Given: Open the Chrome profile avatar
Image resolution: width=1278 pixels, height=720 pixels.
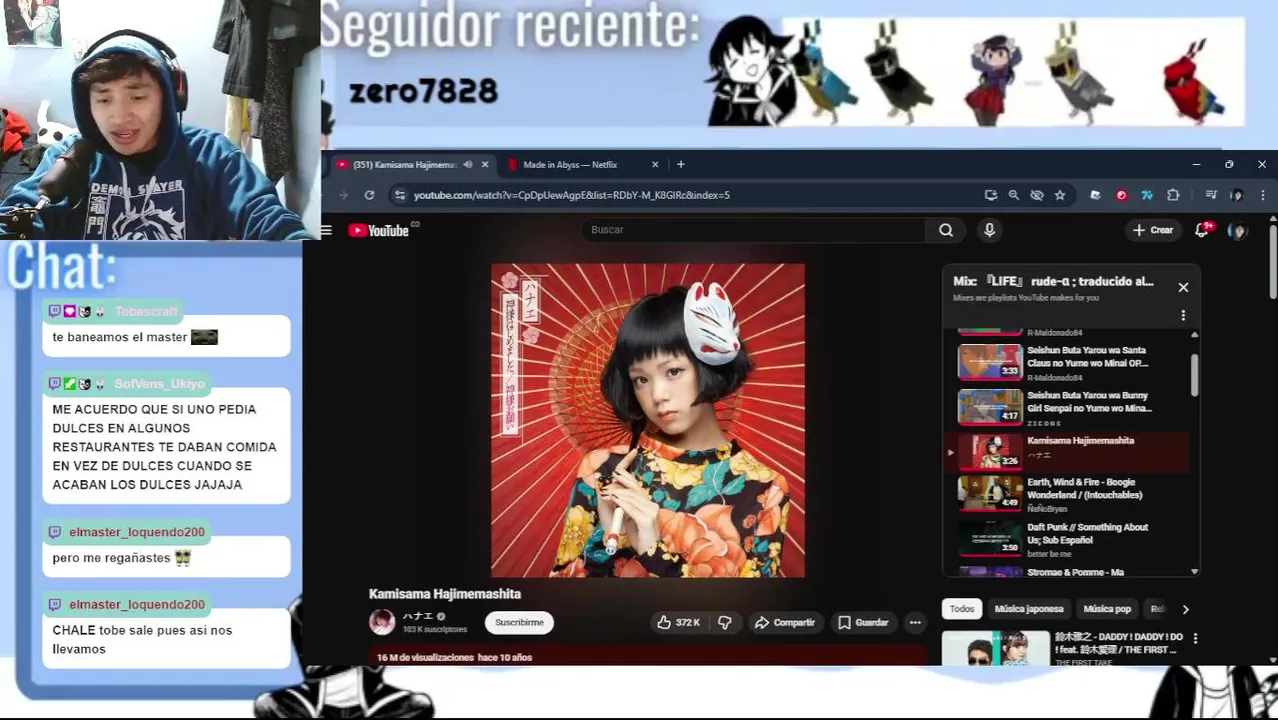Looking at the screenshot, I should pos(1237,195).
